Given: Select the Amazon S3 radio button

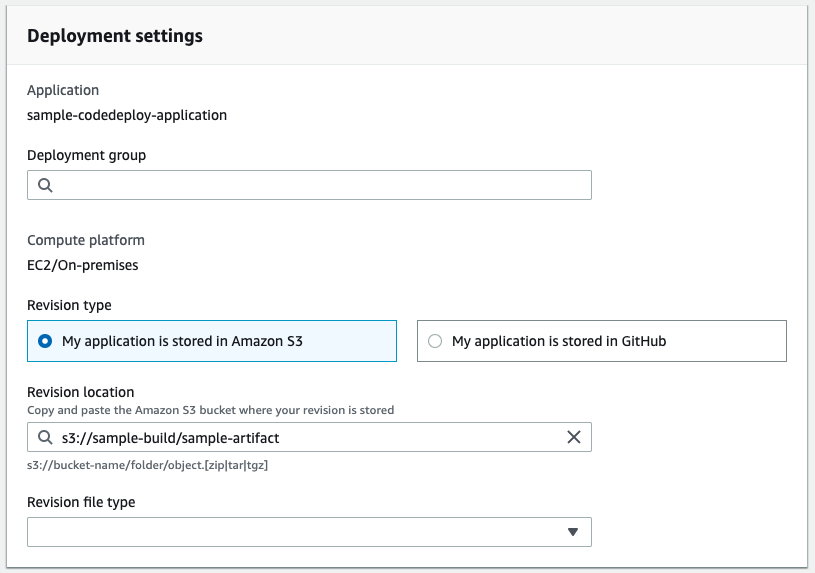Looking at the screenshot, I should (x=45, y=341).
